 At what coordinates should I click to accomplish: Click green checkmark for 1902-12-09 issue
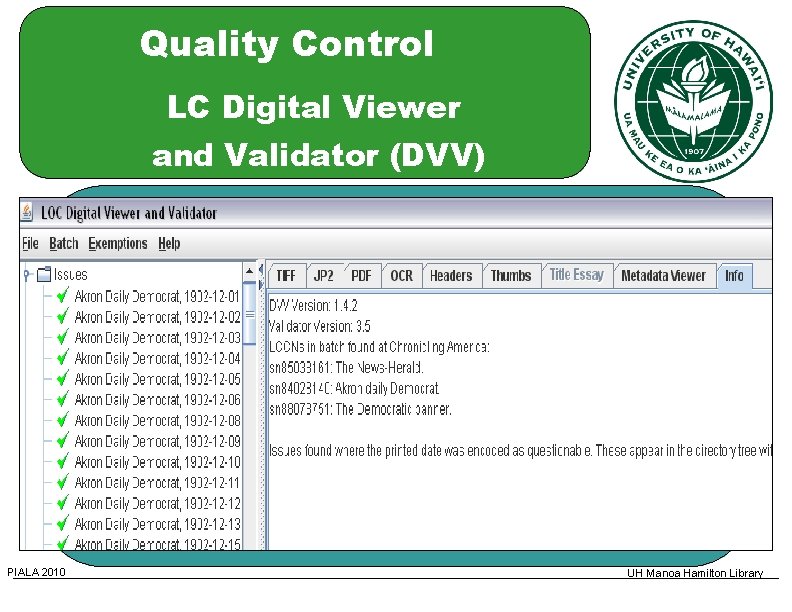(x=63, y=440)
